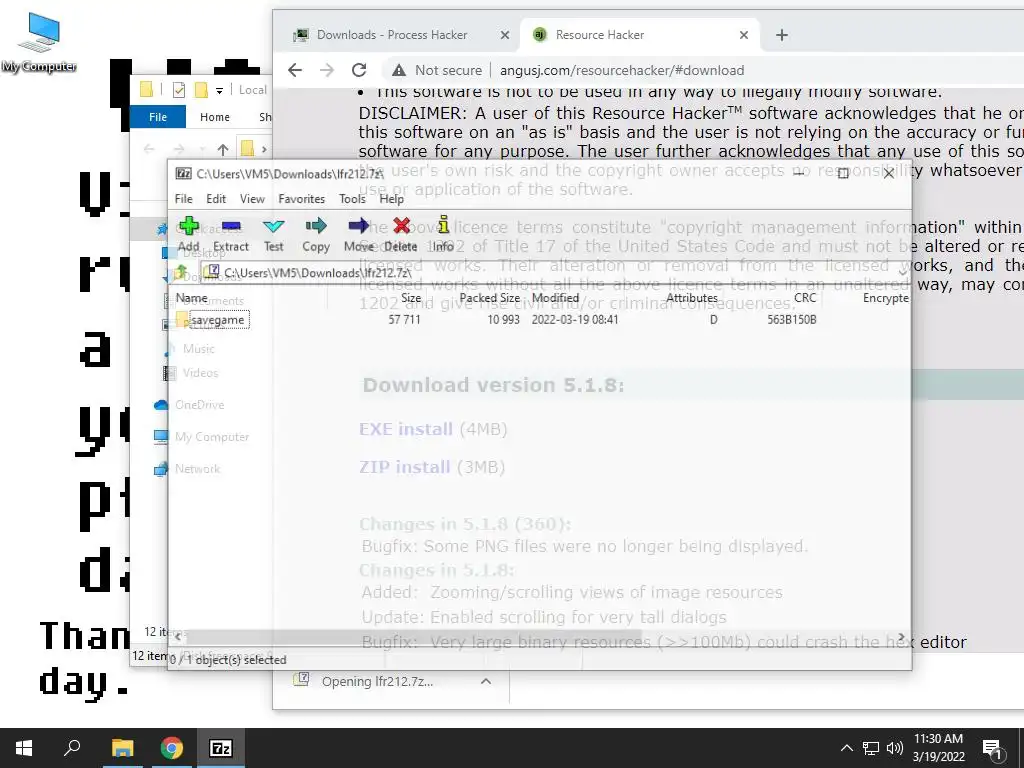The width and height of the screenshot is (1024, 768).
Task: Click the Test toolbar icon in 7-Zip
Action: tap(274, 235)
